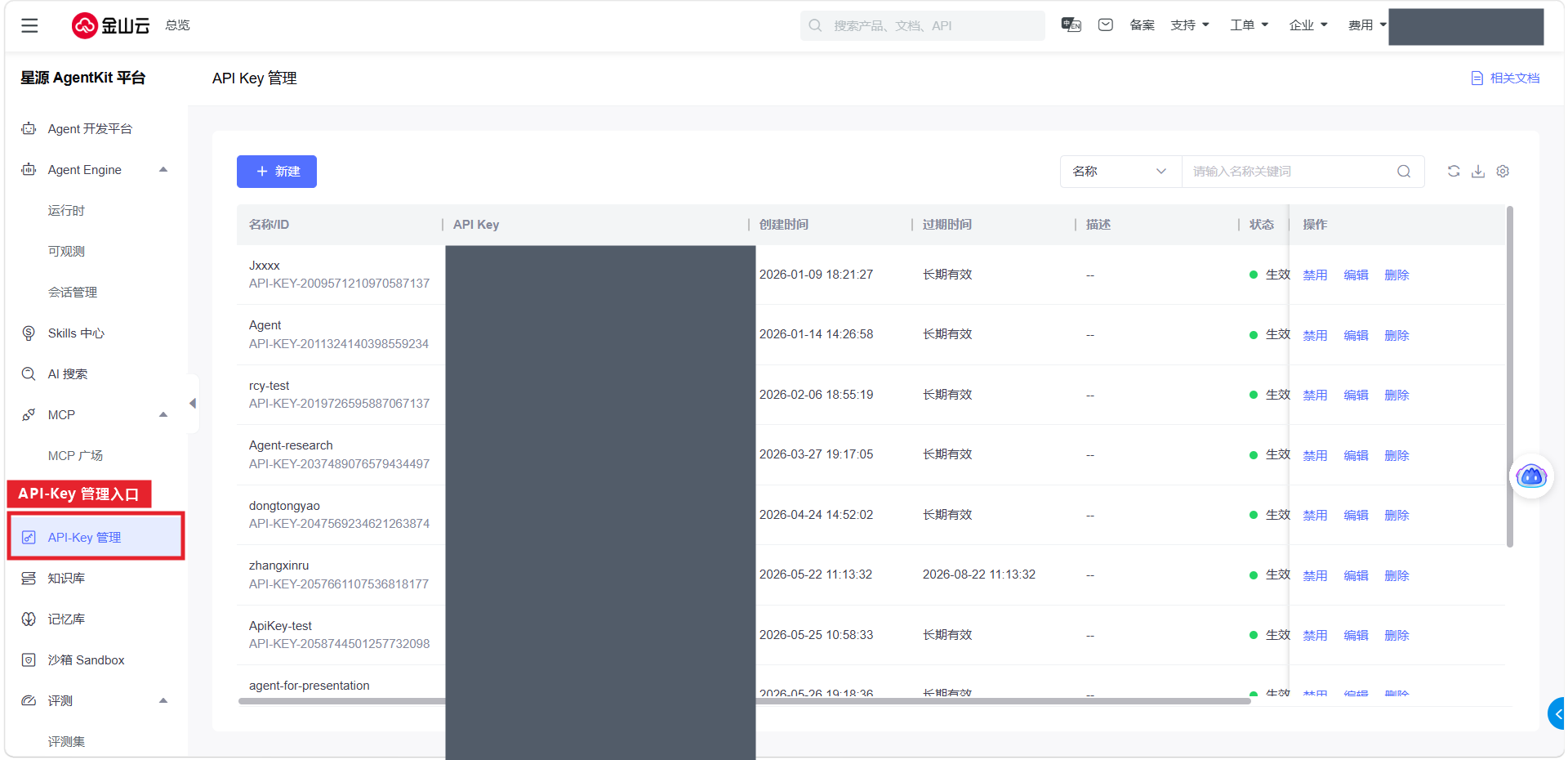This screenshot has width=1568, height=760.
Task: Click the API-Key 管理 key icon
Action: coord(29,537)
